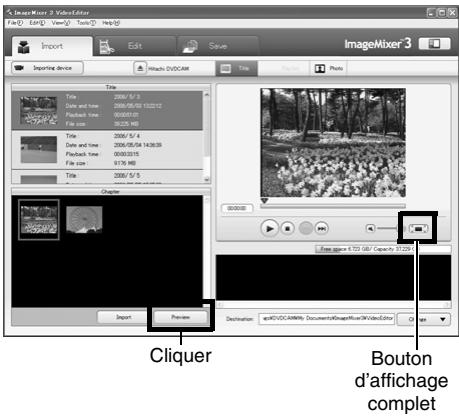Open the Tools menu
This screenshot has height=417, width=459.
86,23
